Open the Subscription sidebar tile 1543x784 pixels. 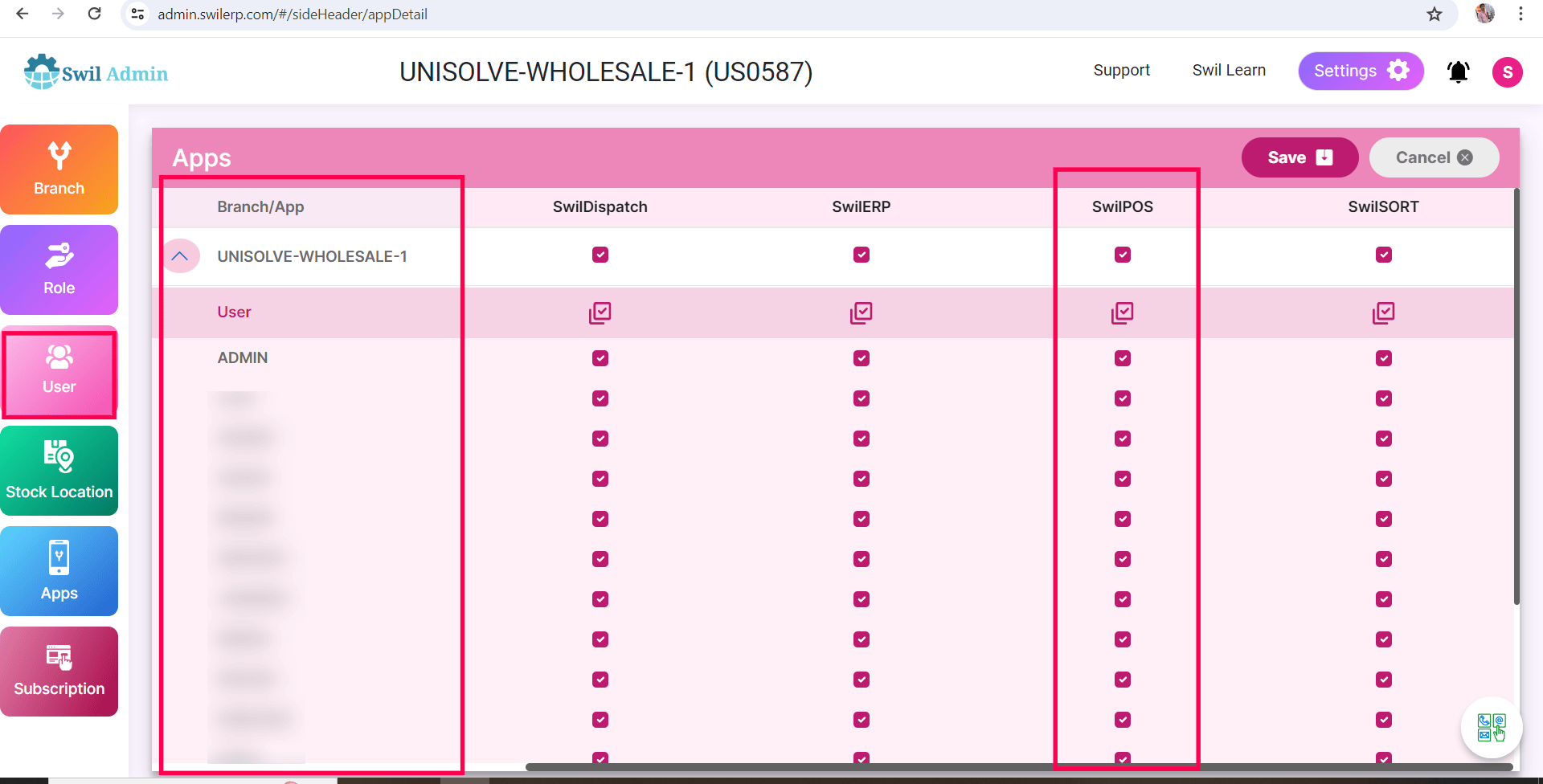click(59, 672)
